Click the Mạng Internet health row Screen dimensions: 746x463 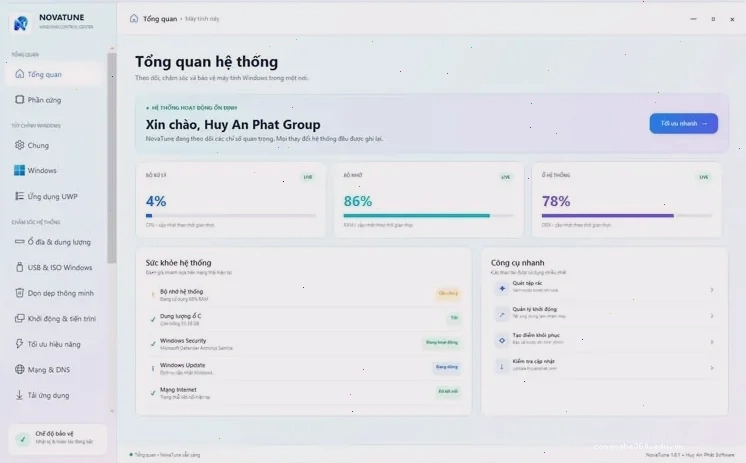point(304,393)
